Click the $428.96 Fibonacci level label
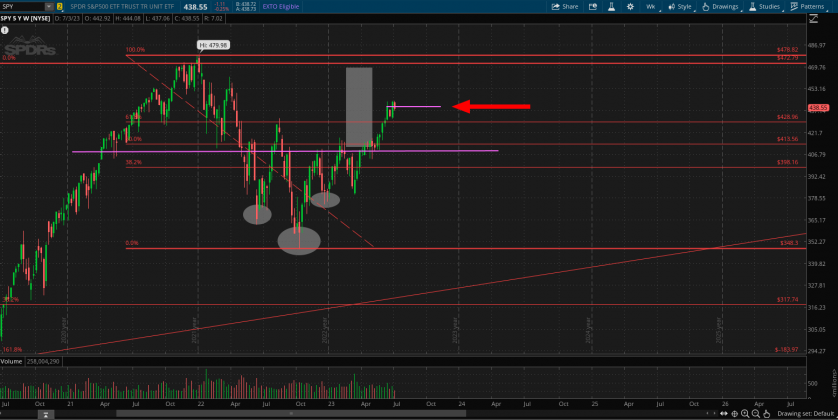 [787, 116]
